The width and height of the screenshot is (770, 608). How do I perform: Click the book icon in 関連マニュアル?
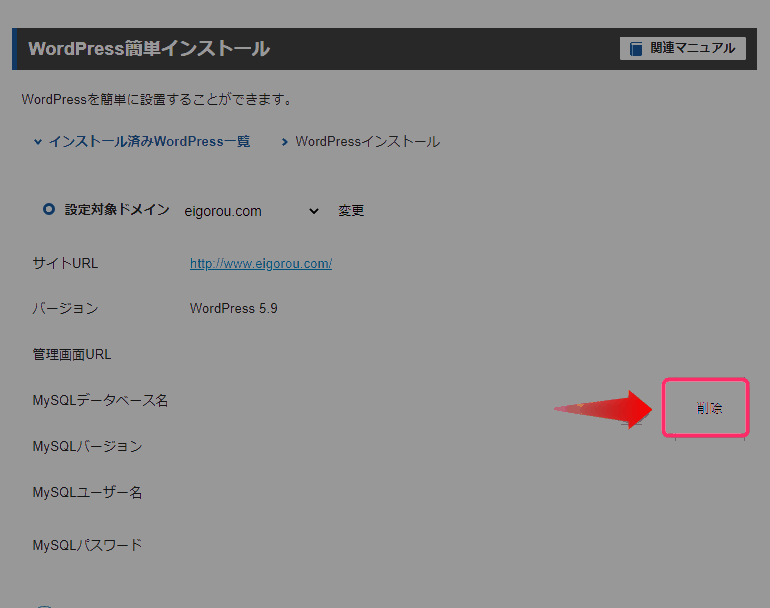tap(636, 49)
